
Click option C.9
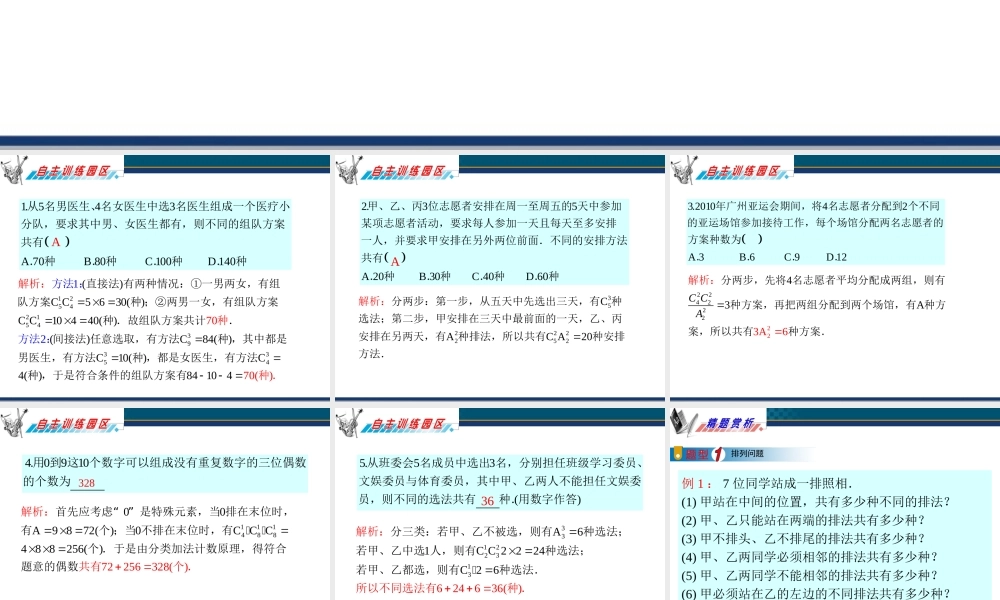click(x=791, y=257)
